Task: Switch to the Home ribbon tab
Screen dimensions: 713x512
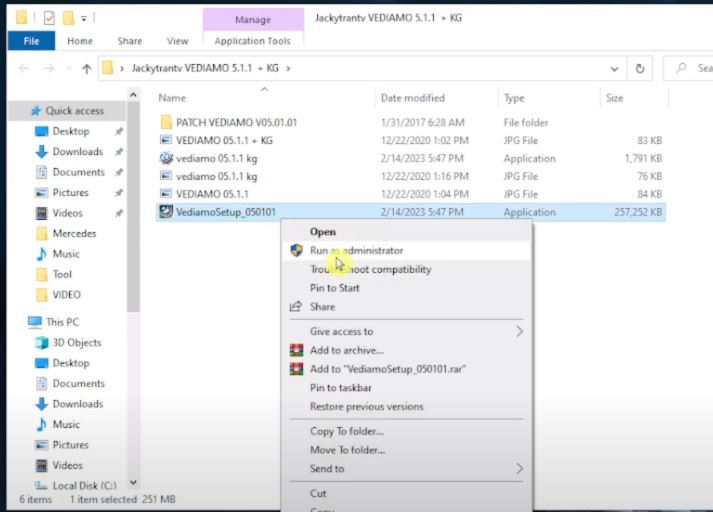Action: coord(80,41)
